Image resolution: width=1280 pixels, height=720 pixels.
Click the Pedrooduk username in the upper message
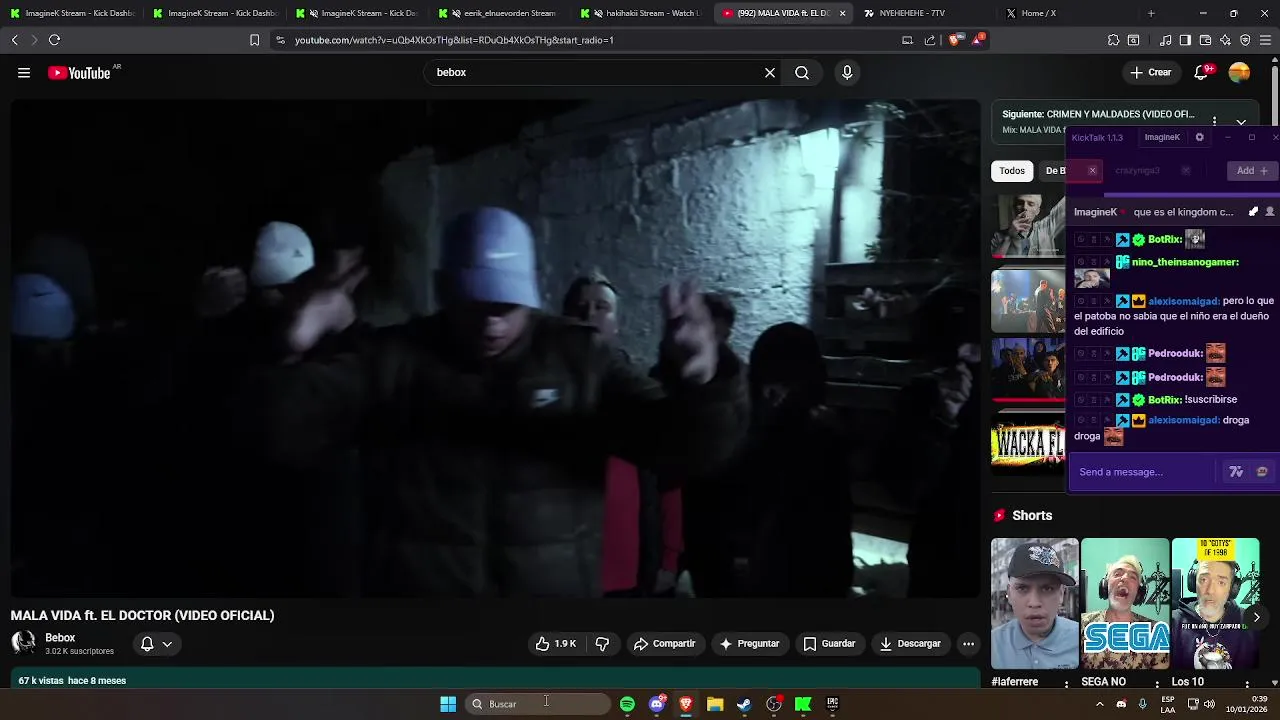(x=1175, y=353)
